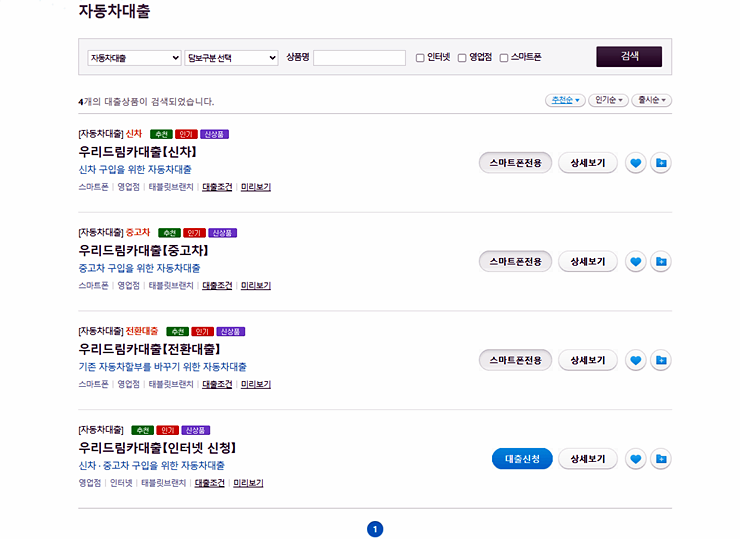Open 미리보기 link under 중고차 loan
Viewport: 740px width, 539px height.
(x=256, y=286)
